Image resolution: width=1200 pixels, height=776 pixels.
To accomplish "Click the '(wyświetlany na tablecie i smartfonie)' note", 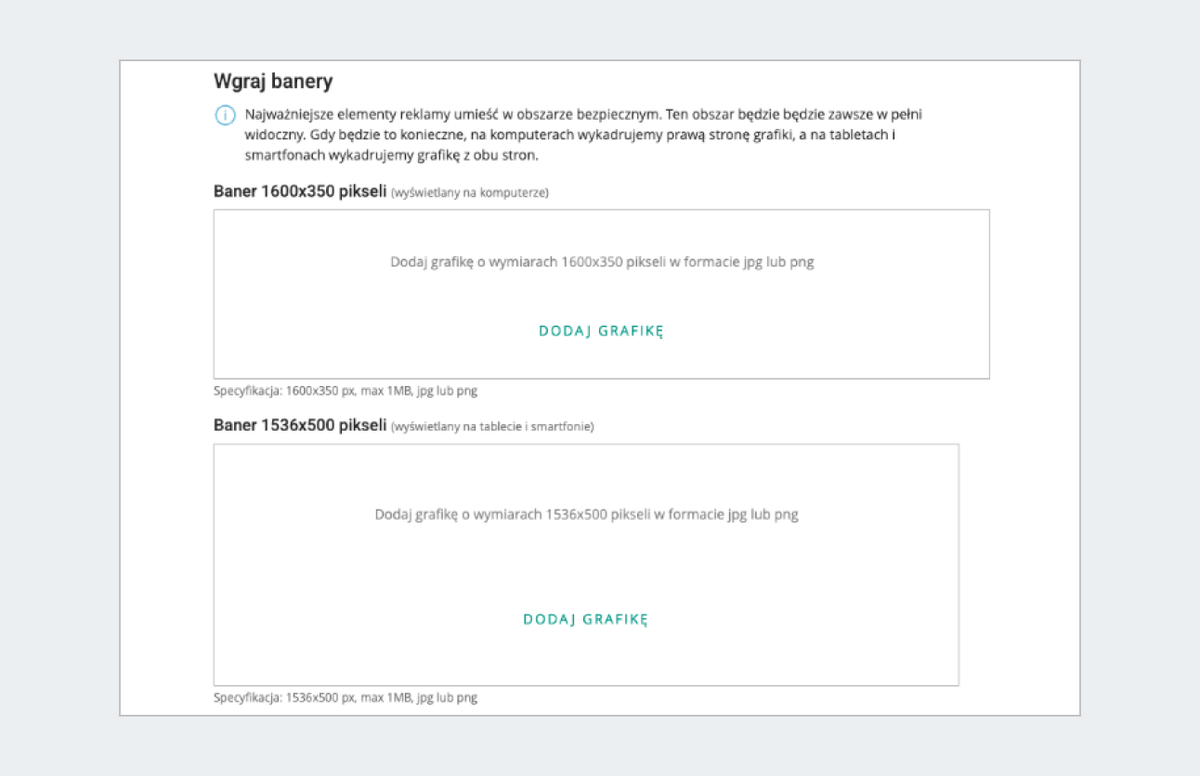I will [x=492, y=426].
